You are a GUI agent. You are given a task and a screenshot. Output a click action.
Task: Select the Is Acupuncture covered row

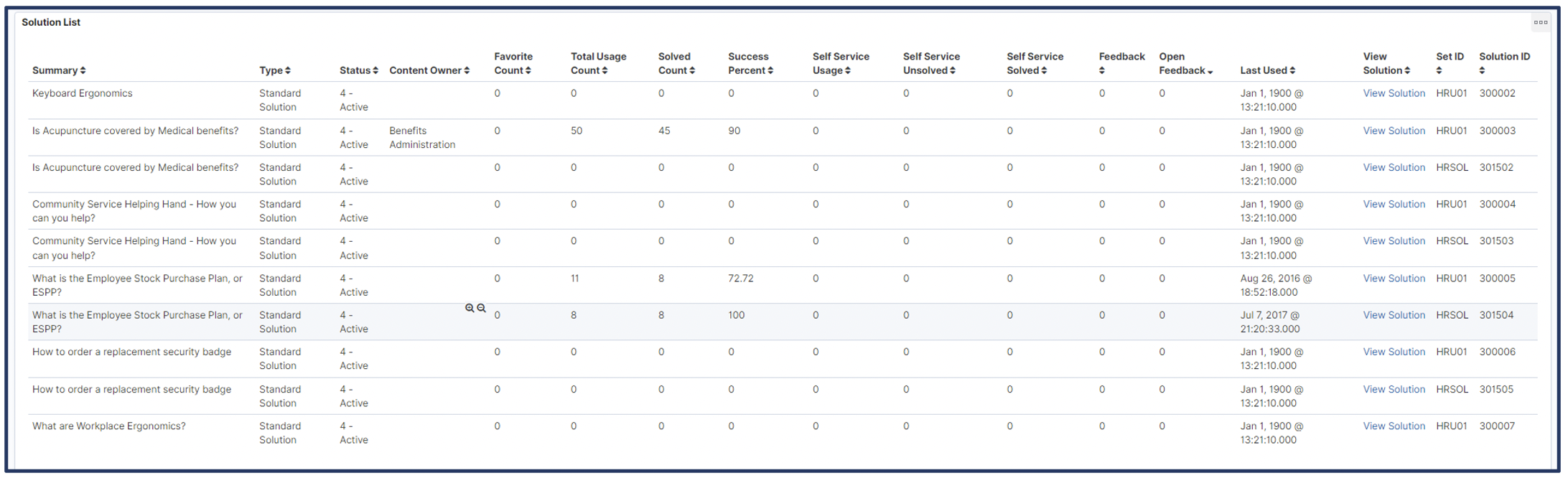135,131
